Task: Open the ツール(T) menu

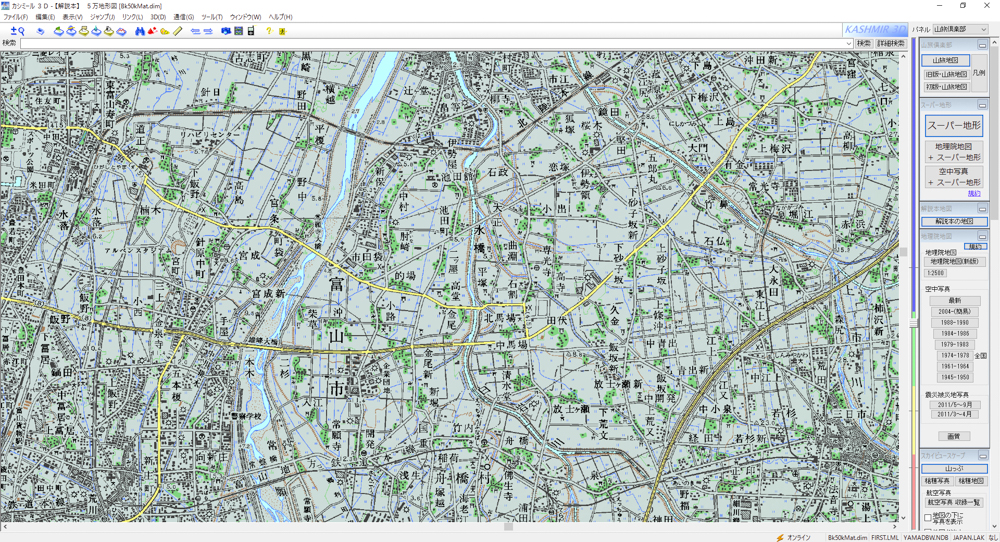Action: [212, 17]
